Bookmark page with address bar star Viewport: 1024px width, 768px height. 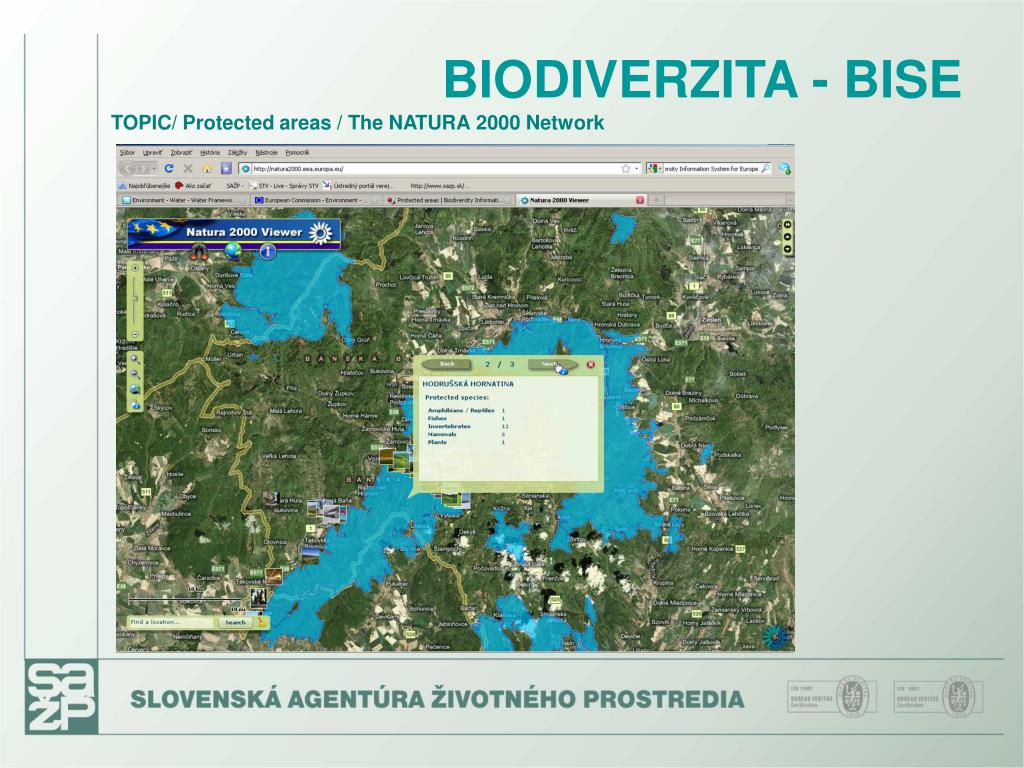pos(625,168)
